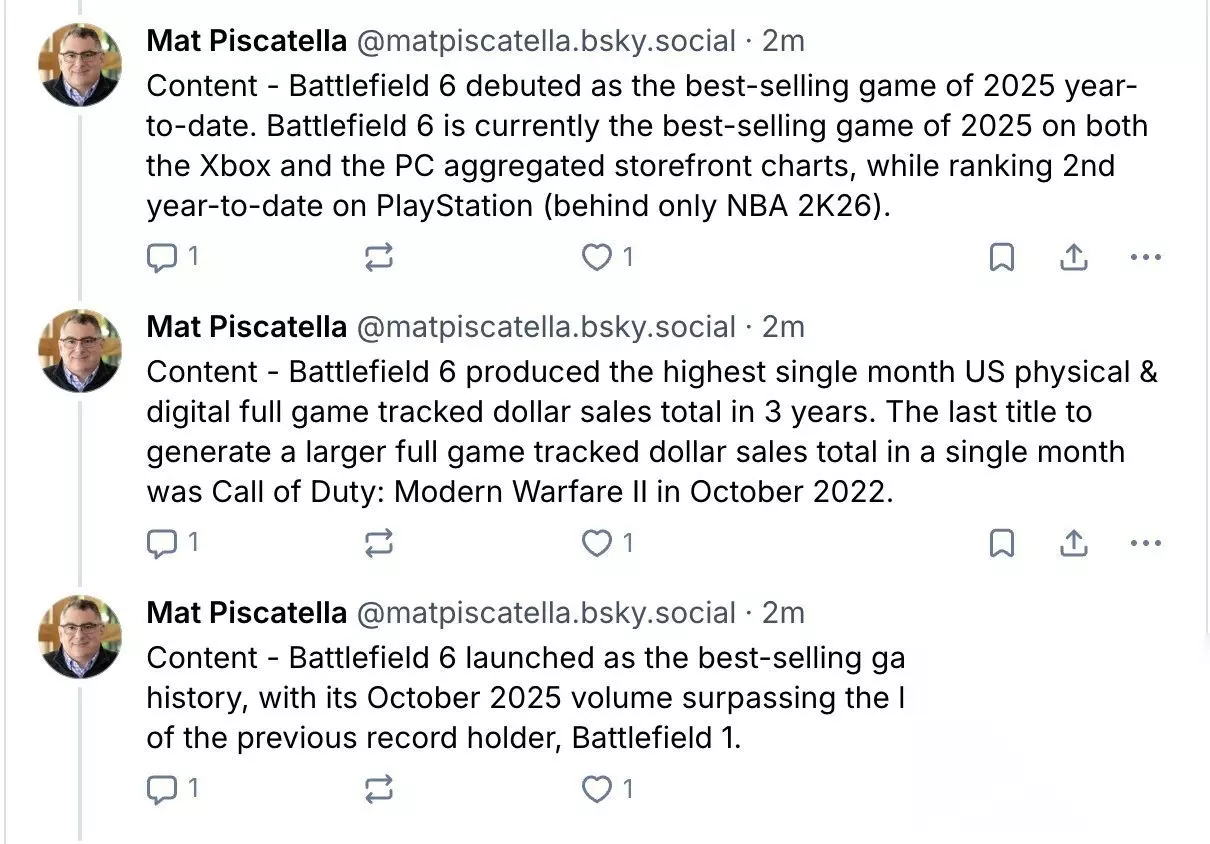The height and width of the screenshot is (844, 1210).
Task: Click Mat Piscatella's name on the first post
Action: pyautogui.click(x=246, y=41)
